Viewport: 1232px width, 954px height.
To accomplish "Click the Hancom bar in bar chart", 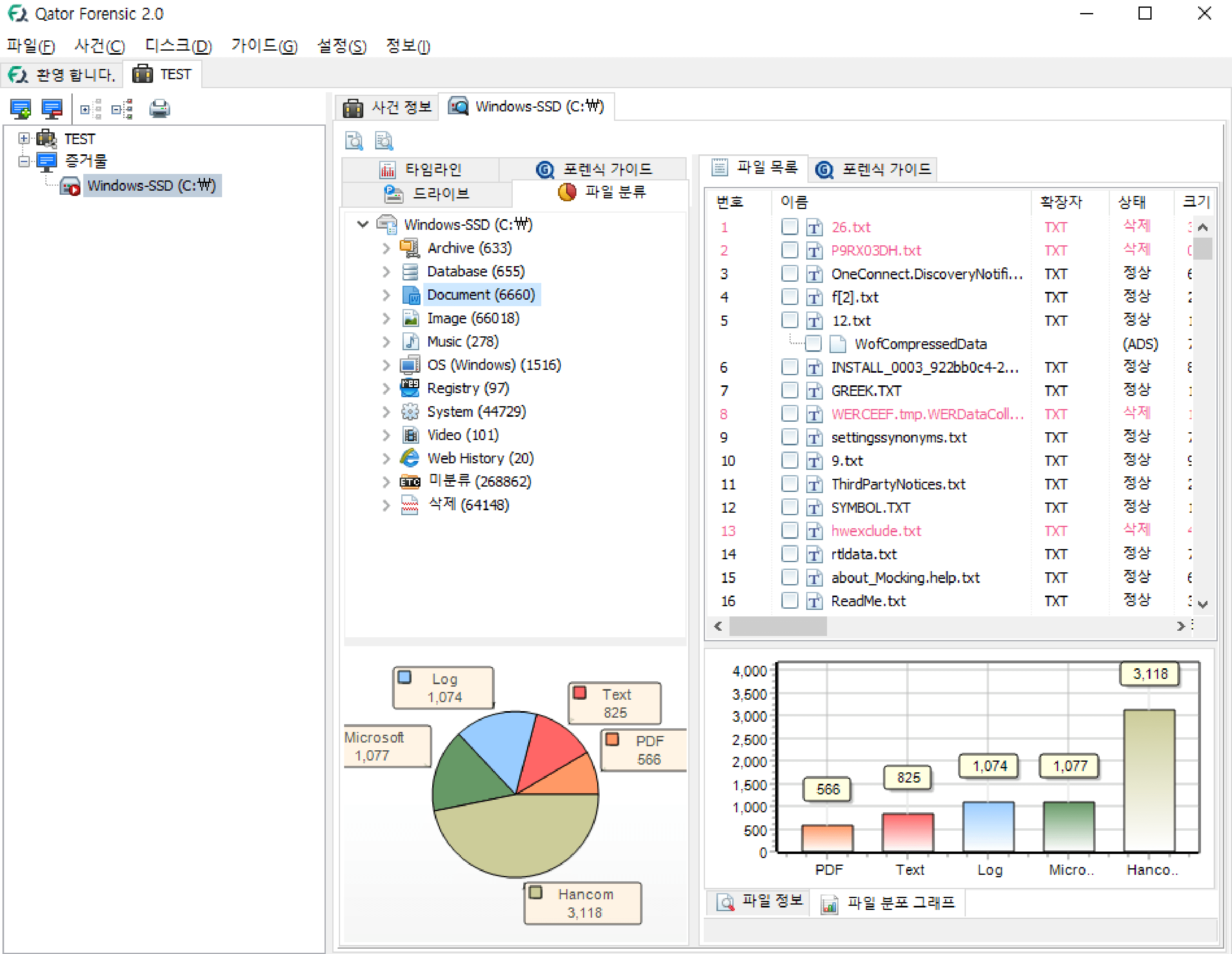I will point(1149,780).
